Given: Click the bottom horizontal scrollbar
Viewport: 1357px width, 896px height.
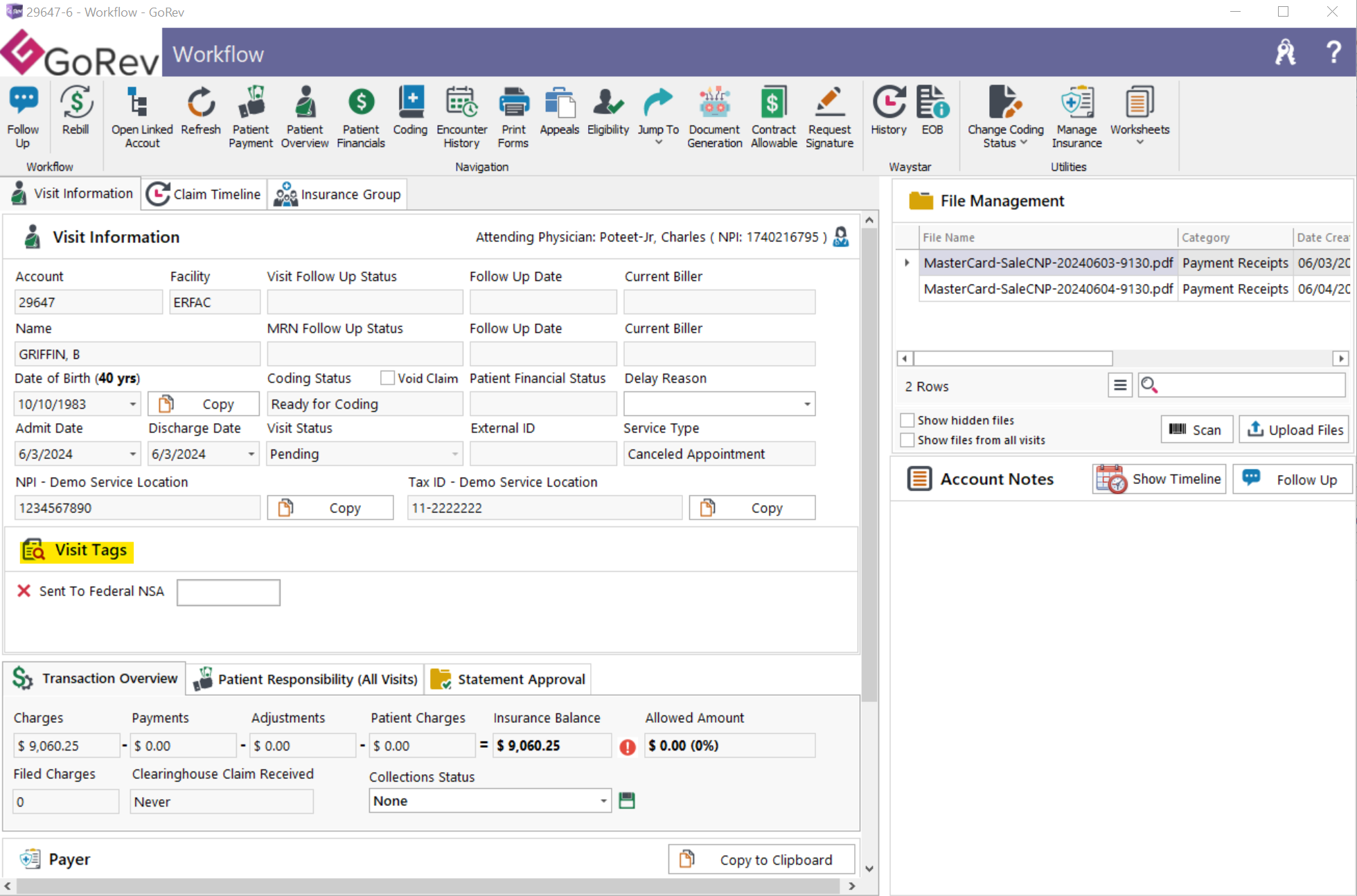Looking at the screenshot, I should [429, 886].
